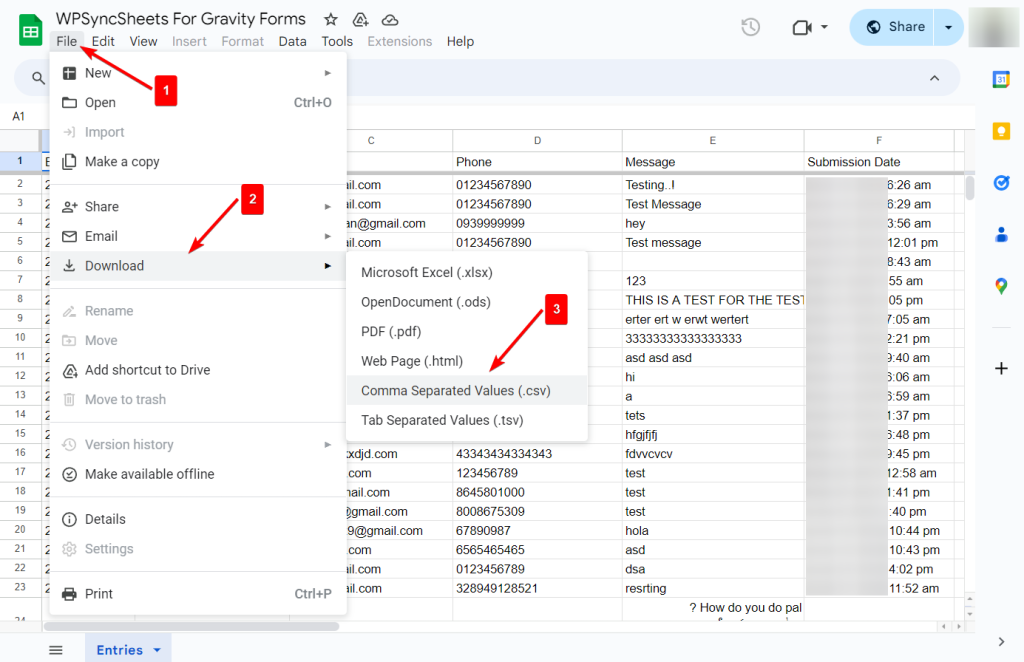Image resolution: width=1024 pixels, height=662 pixels.
Task: Select column E header
Action: coord(712,140)
